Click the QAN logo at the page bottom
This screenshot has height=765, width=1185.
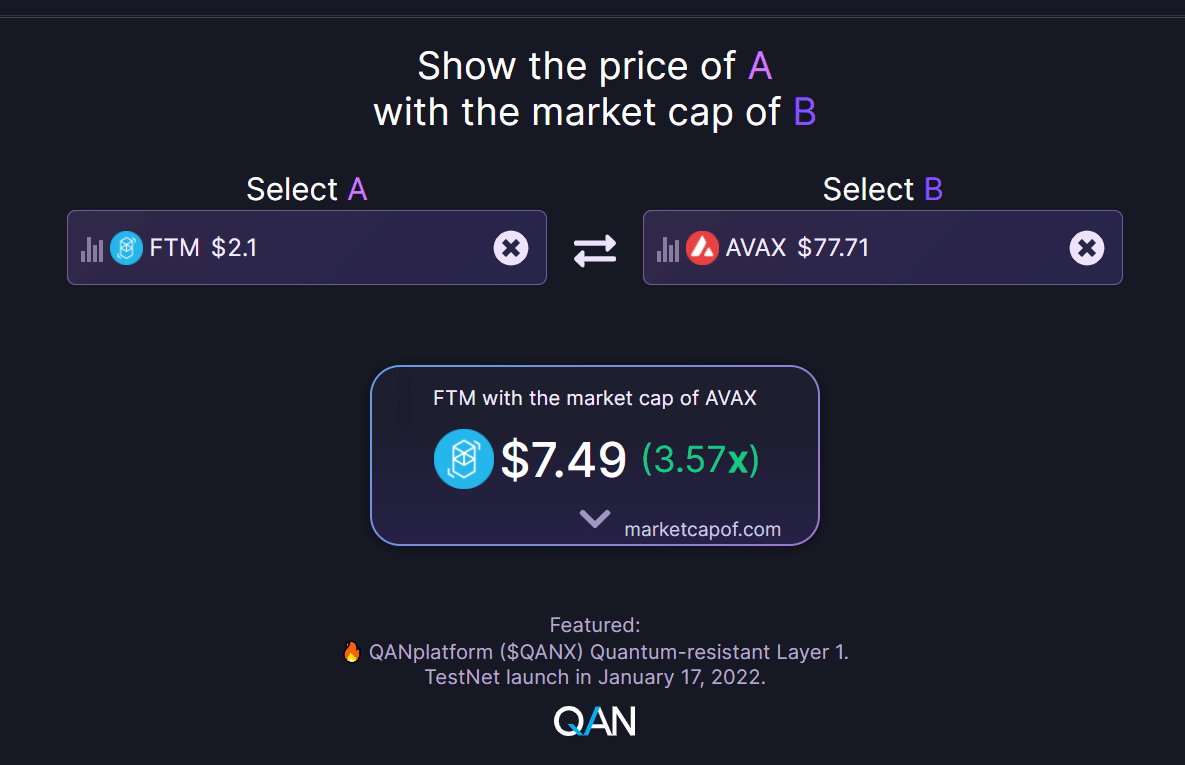click(594, 719)
